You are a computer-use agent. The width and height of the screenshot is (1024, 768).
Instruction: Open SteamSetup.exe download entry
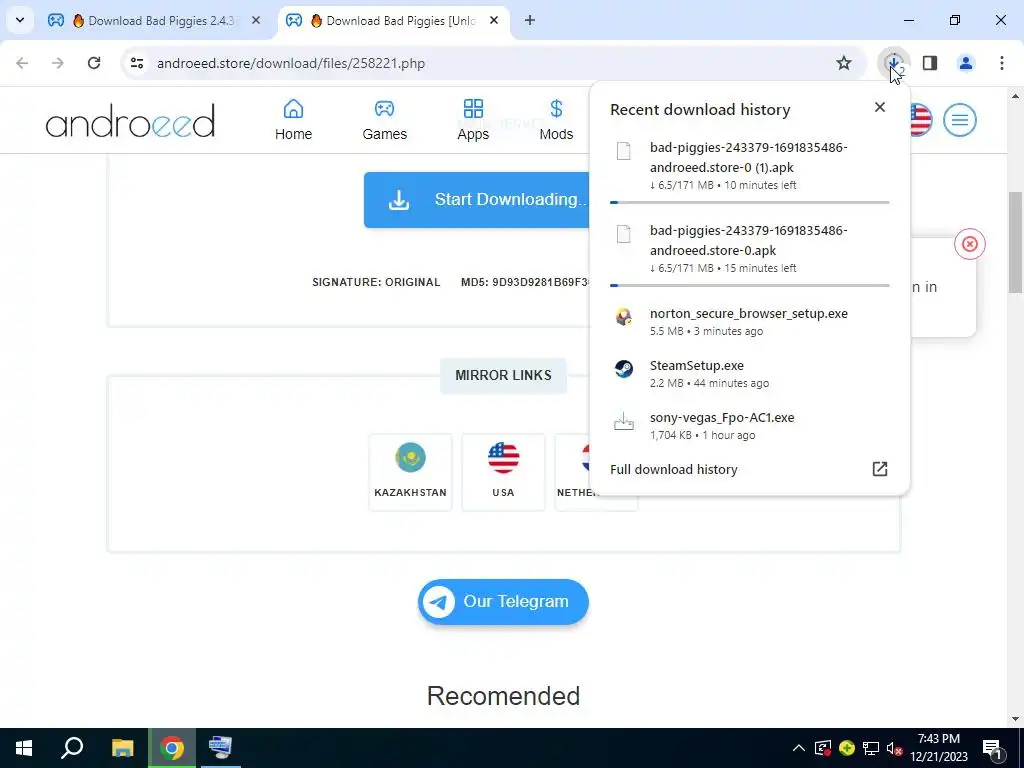(749, 374)
